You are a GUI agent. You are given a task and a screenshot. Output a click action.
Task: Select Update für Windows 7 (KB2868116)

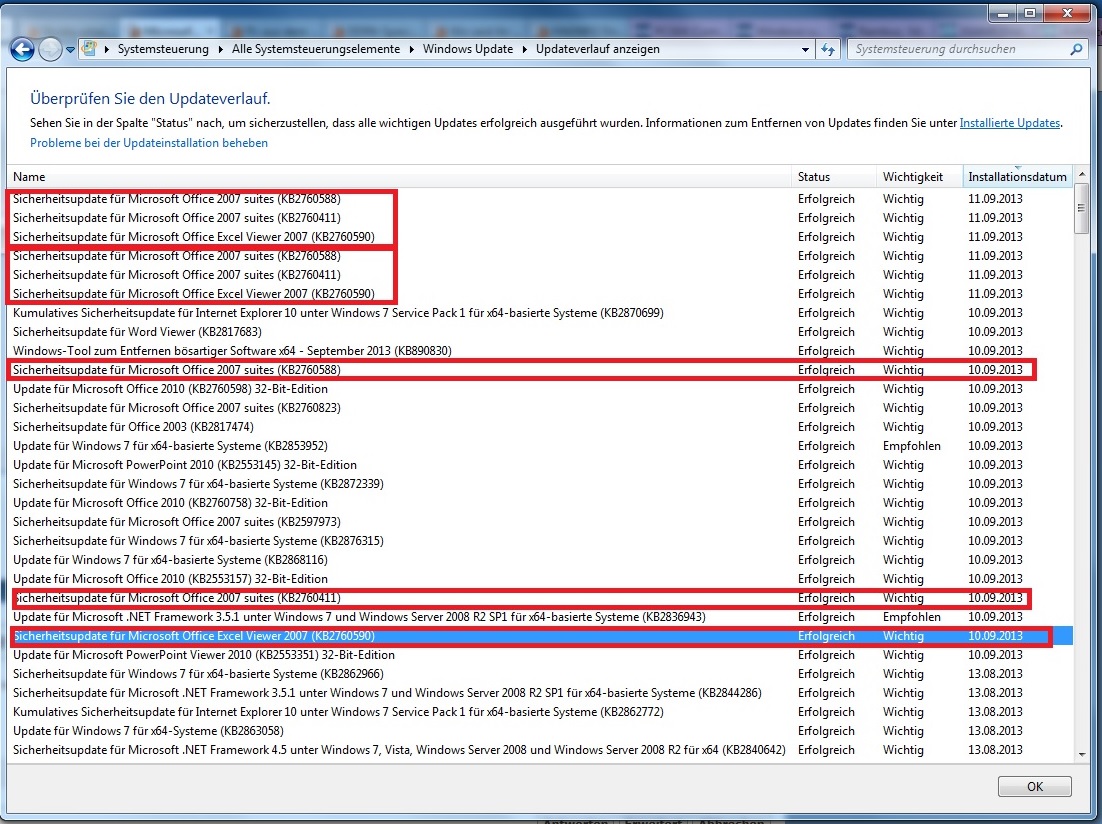540,560
